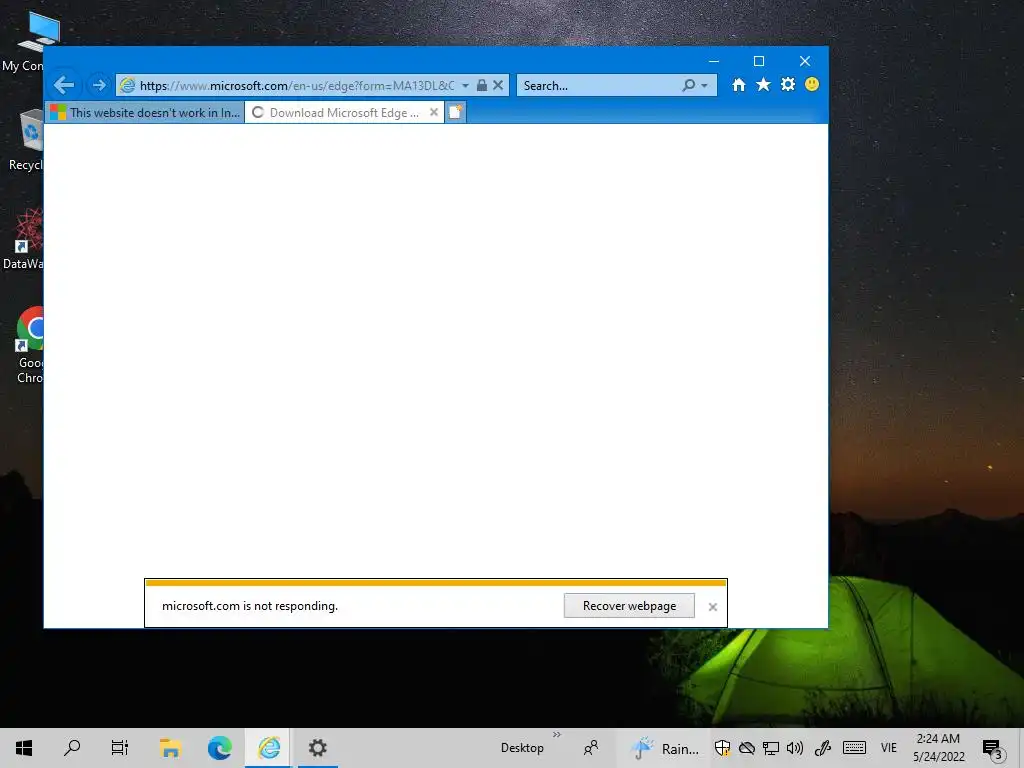Open the Tools gear menu
Viewport: 1024px width, 768px height.
[788, 84]
